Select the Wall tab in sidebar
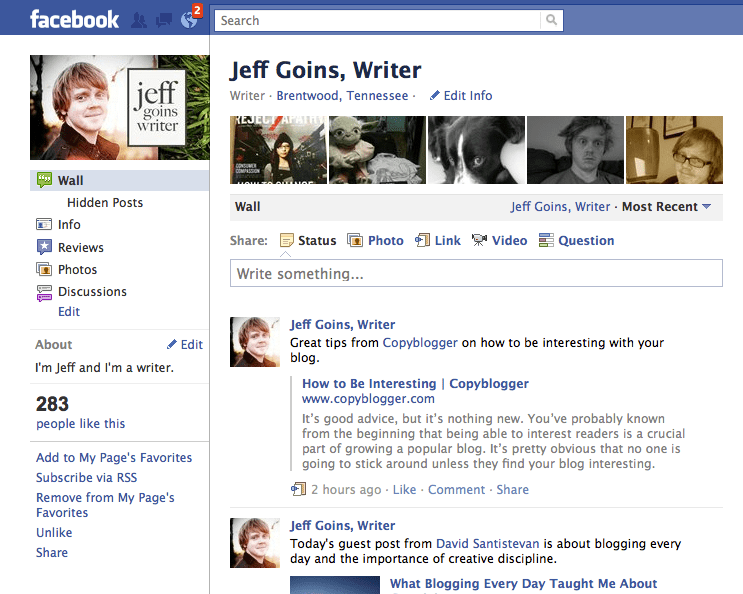The width and height of the screenshot is (743, 594). tap(119, 180)
